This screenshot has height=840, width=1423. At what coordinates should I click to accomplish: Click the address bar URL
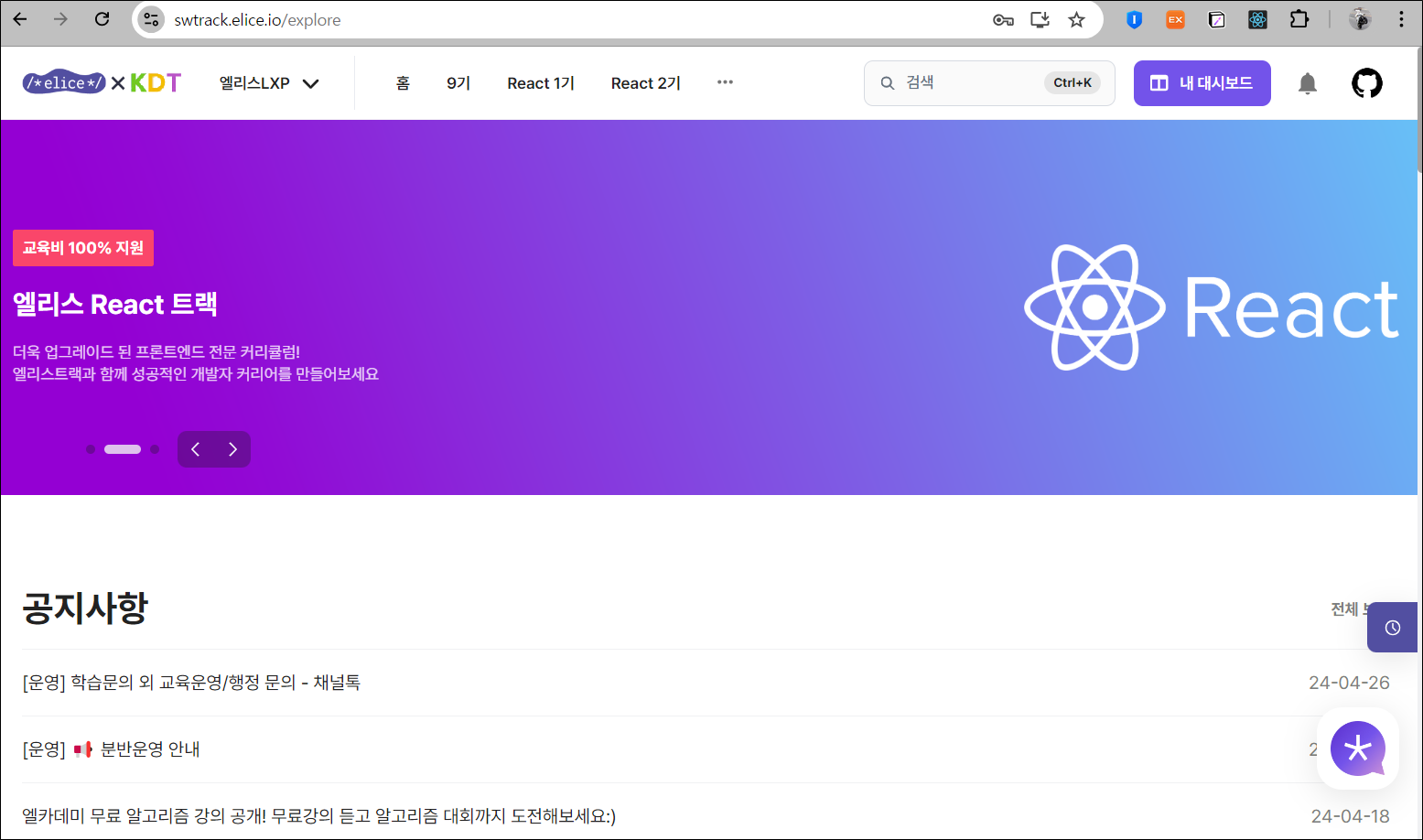point(257,20)
